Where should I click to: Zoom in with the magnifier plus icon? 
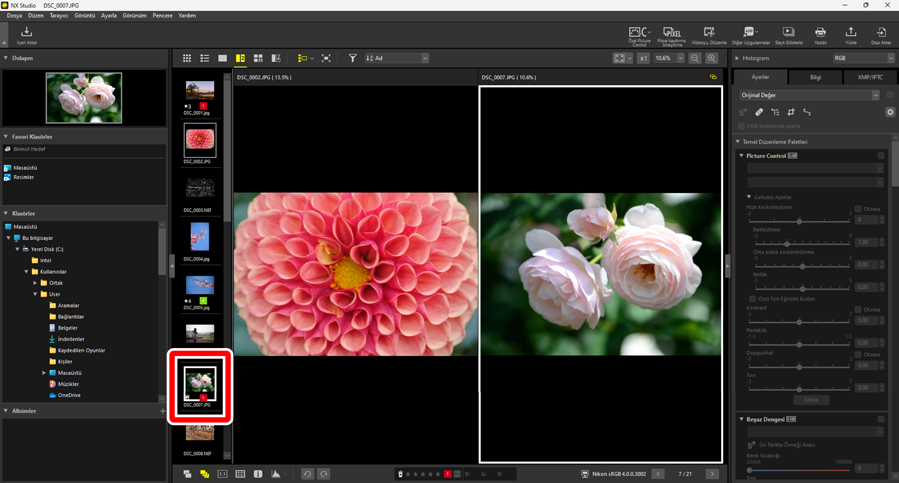[x=711, y=59]
